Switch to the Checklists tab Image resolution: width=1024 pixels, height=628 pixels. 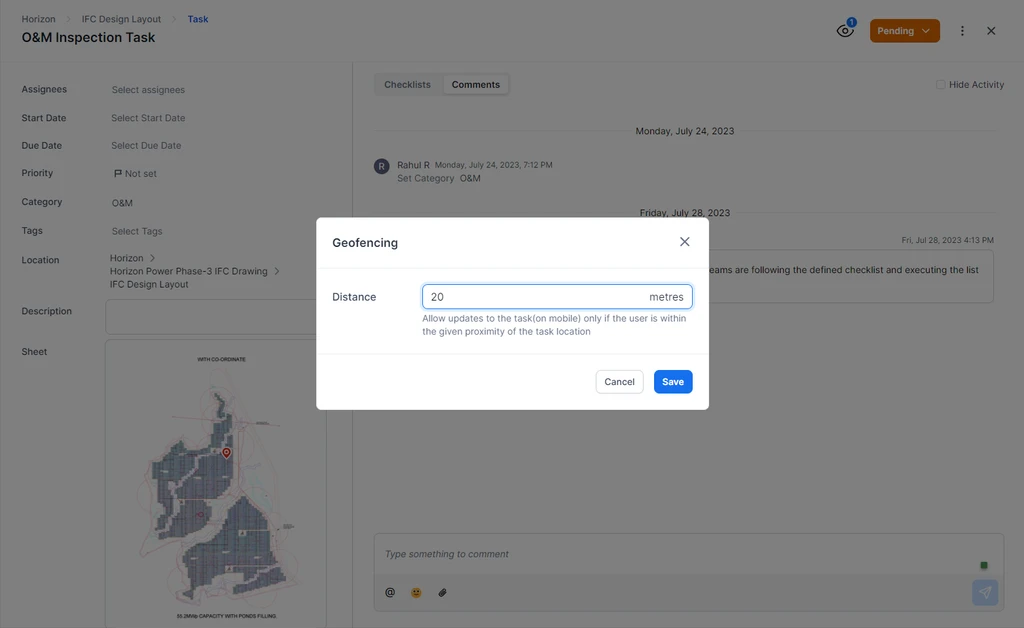coord(407,85)
